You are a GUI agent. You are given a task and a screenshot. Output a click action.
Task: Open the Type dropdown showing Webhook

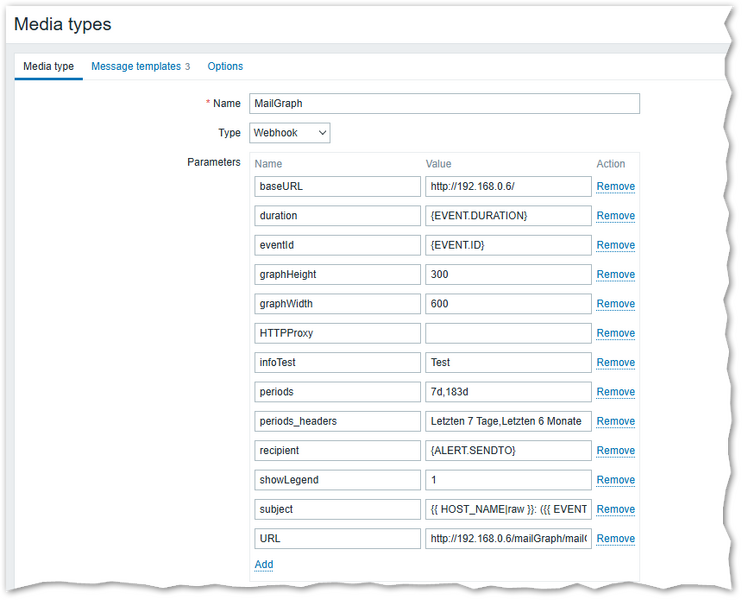[x=289, y=133]
